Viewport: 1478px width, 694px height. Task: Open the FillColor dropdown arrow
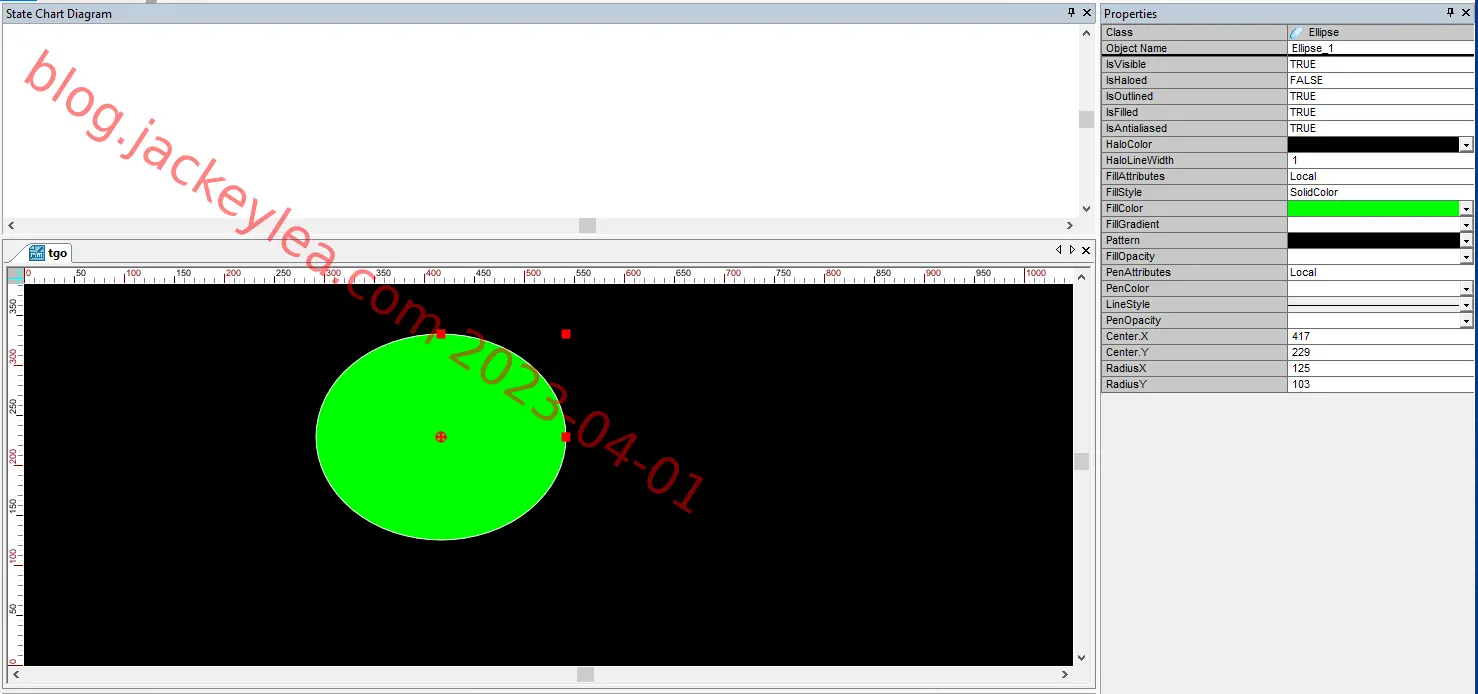pyautogui.click(x=1466, y=209)
